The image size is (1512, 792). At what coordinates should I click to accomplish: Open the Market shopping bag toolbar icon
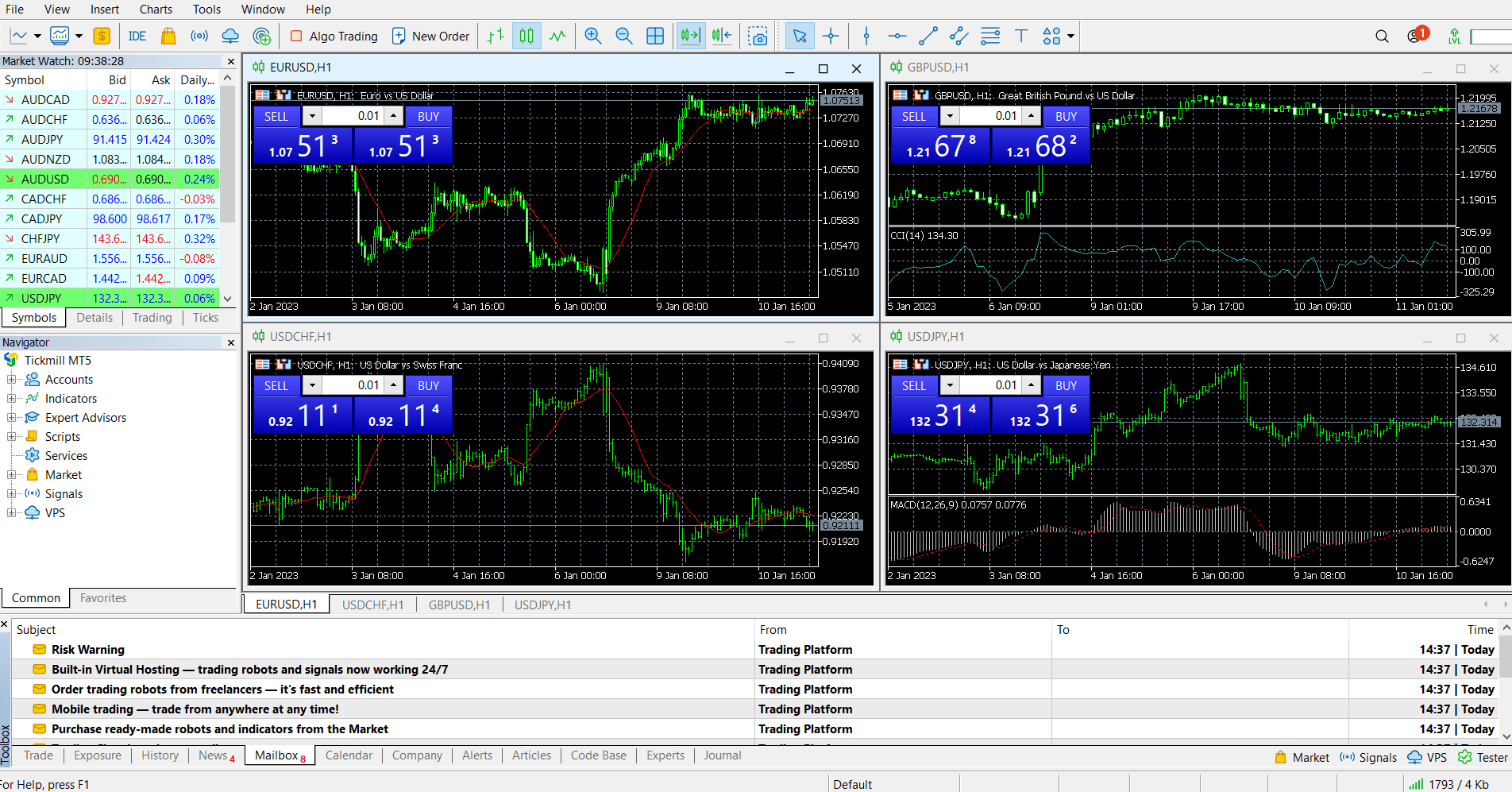(x=168, y=37)
